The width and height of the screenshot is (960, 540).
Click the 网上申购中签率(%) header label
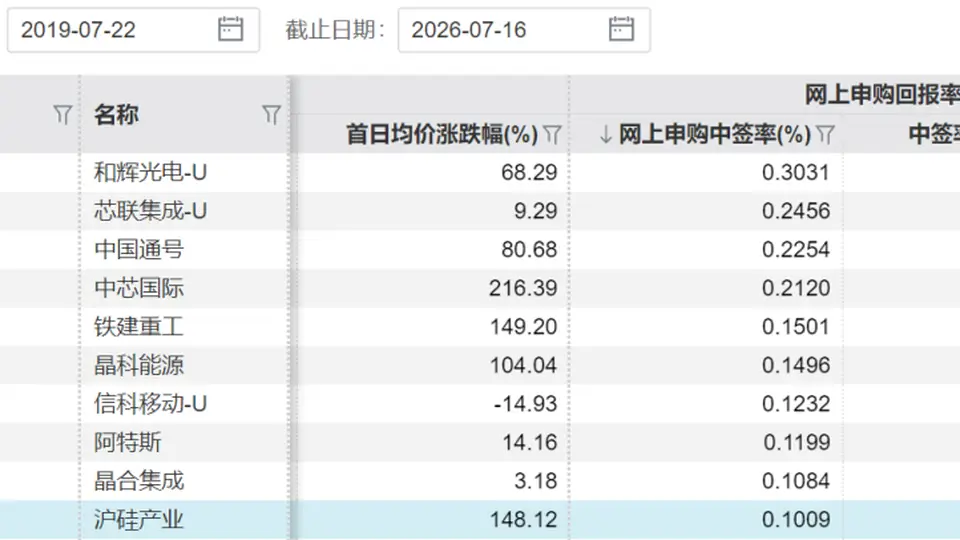(714, 134)
